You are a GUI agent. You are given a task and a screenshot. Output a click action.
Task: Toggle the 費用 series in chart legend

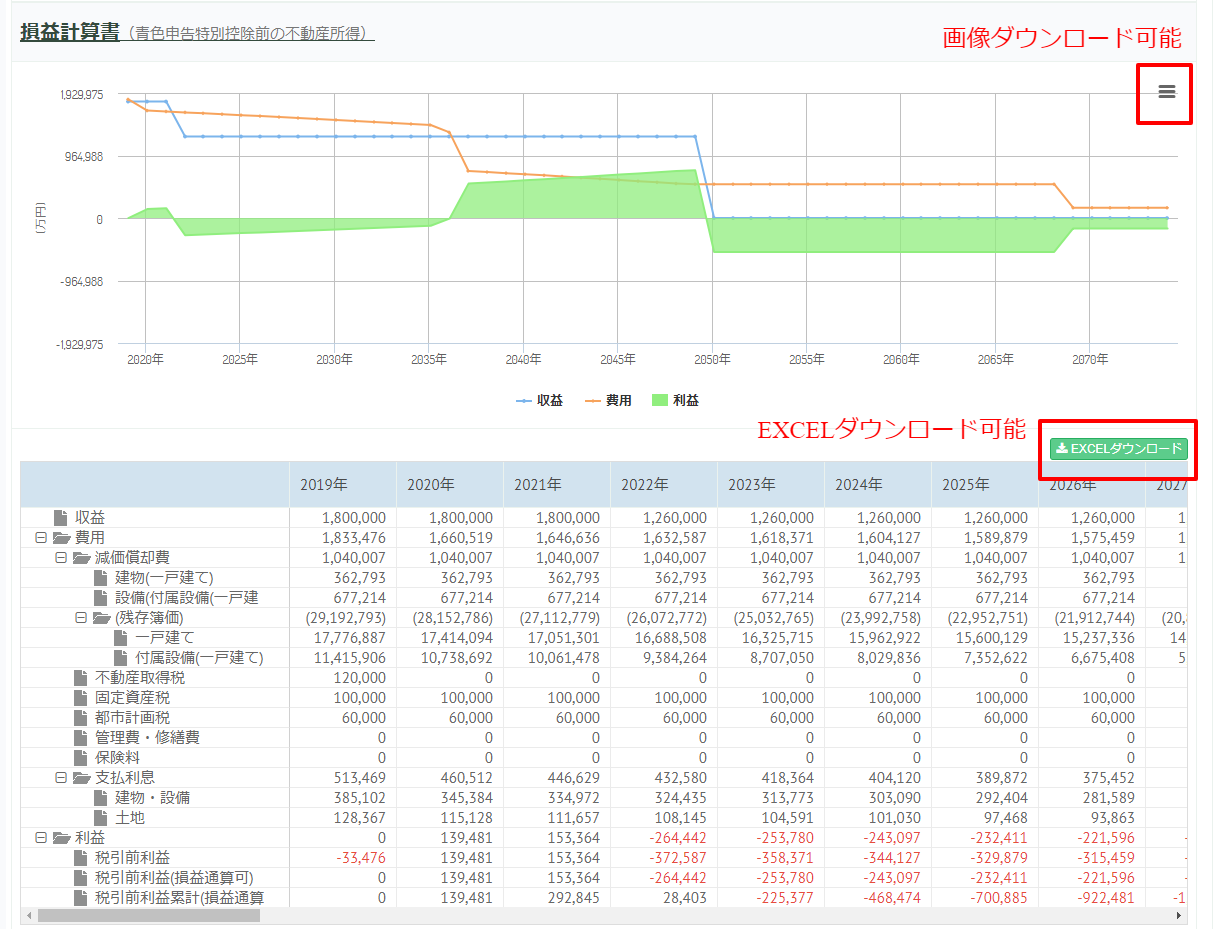[x=609, y=400]
